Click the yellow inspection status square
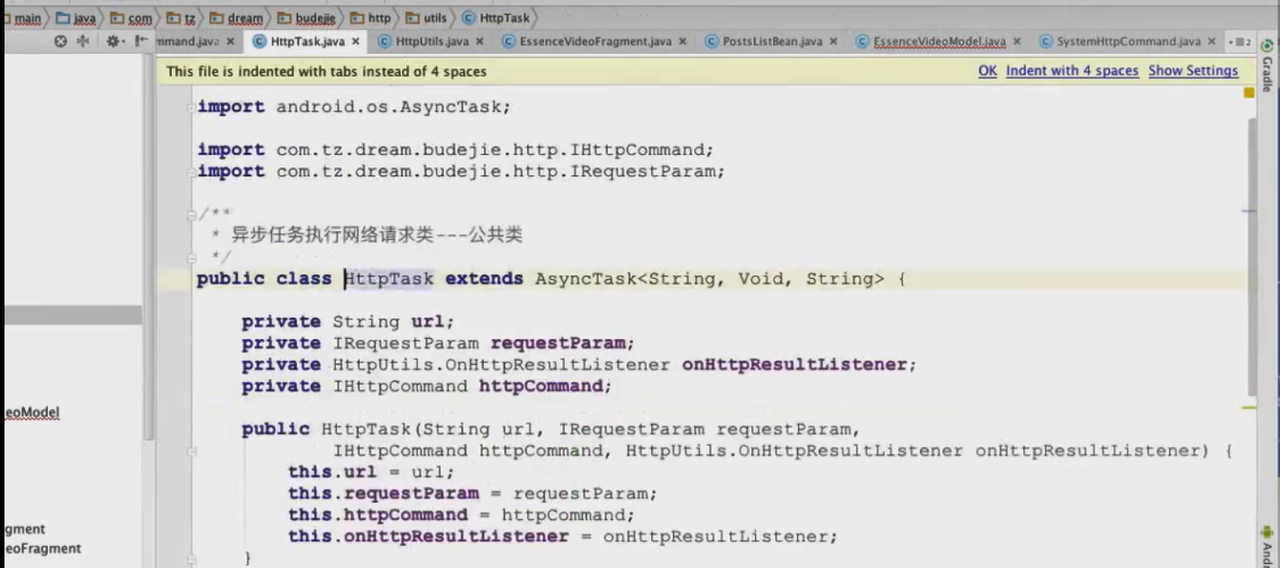 [x=1249, y=92]
